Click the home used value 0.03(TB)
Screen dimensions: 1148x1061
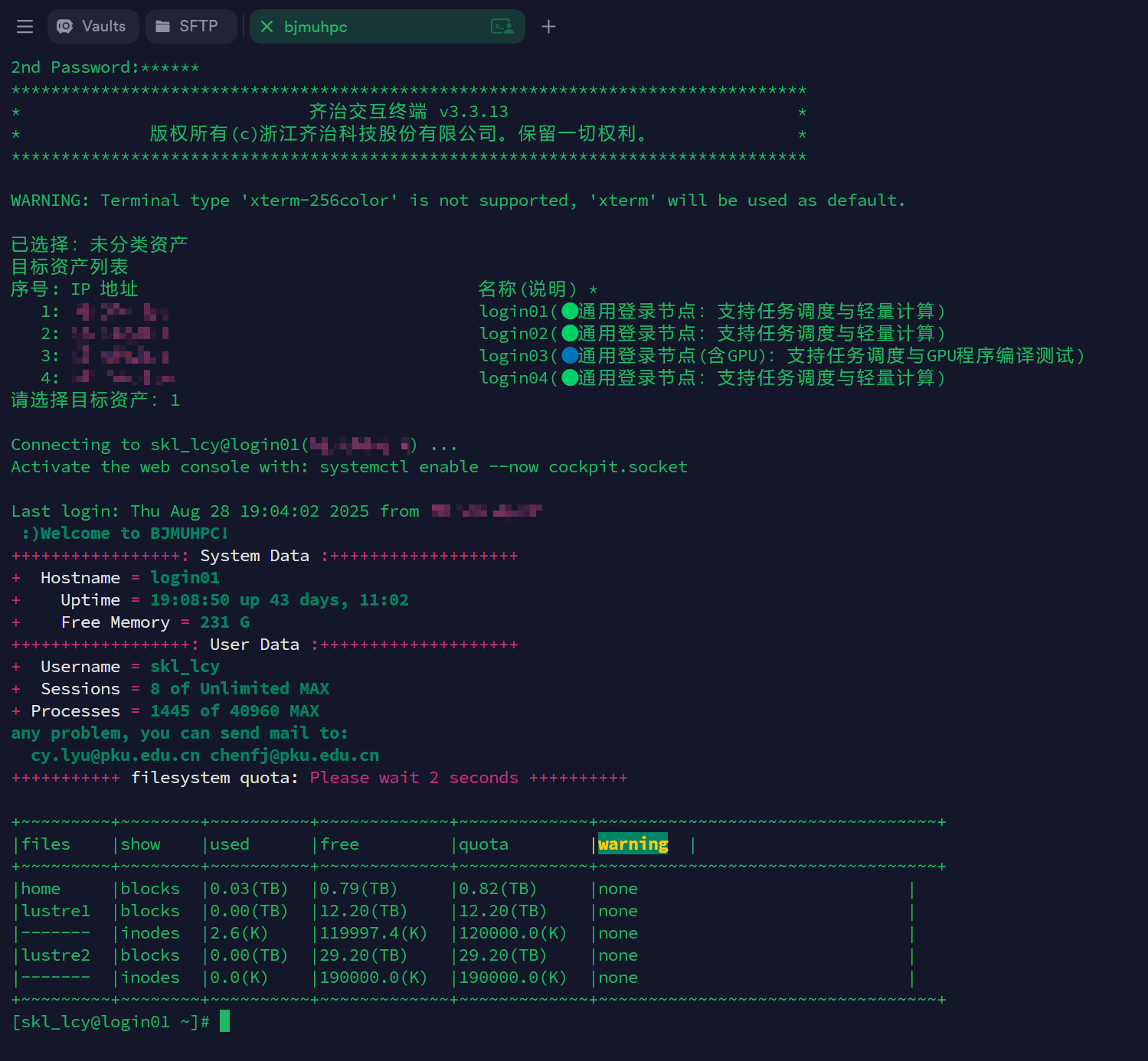coord(249,889)
